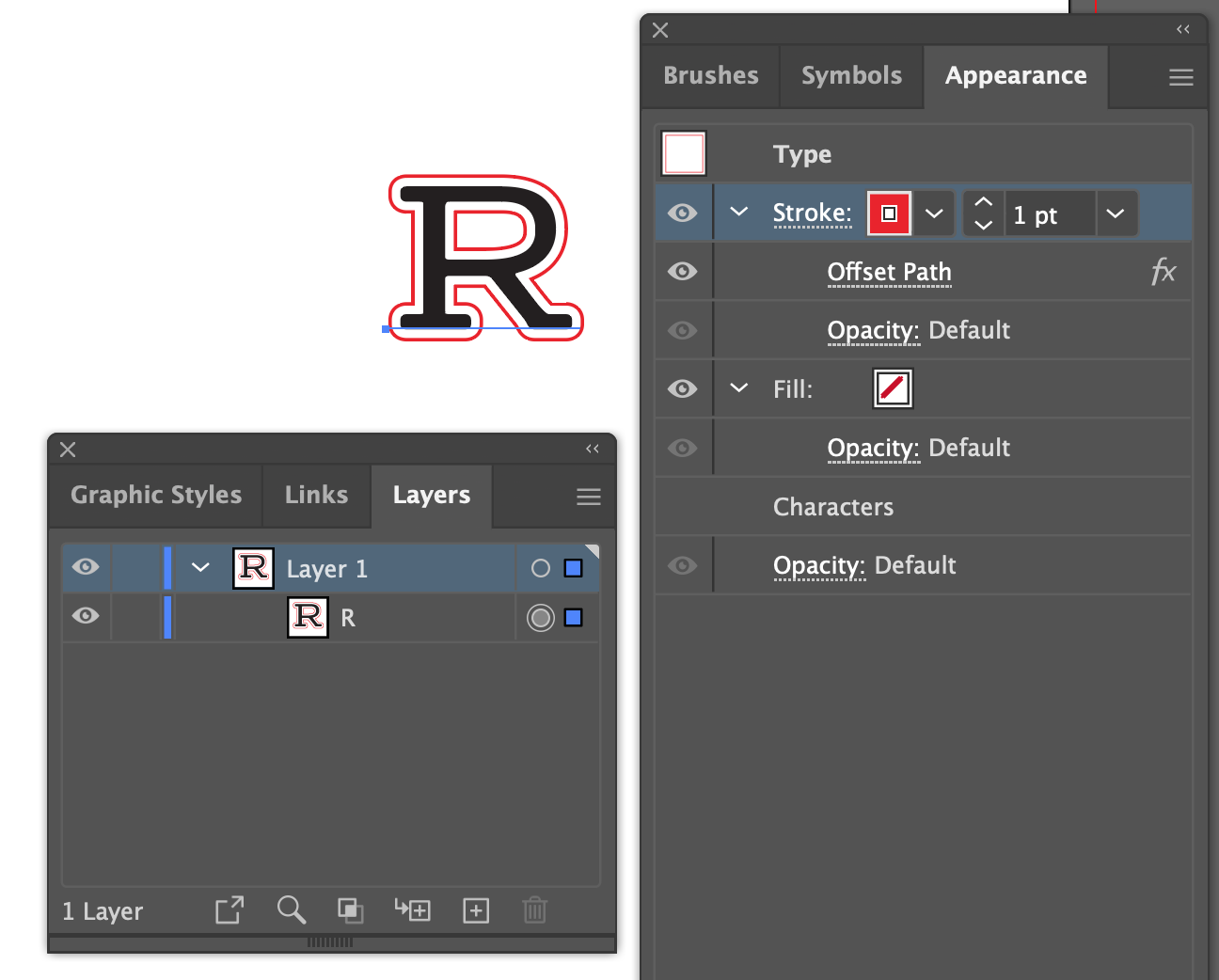Collapse the Layer 1 disclosure arrow
1219x980 pixels.
coord(200,567)
